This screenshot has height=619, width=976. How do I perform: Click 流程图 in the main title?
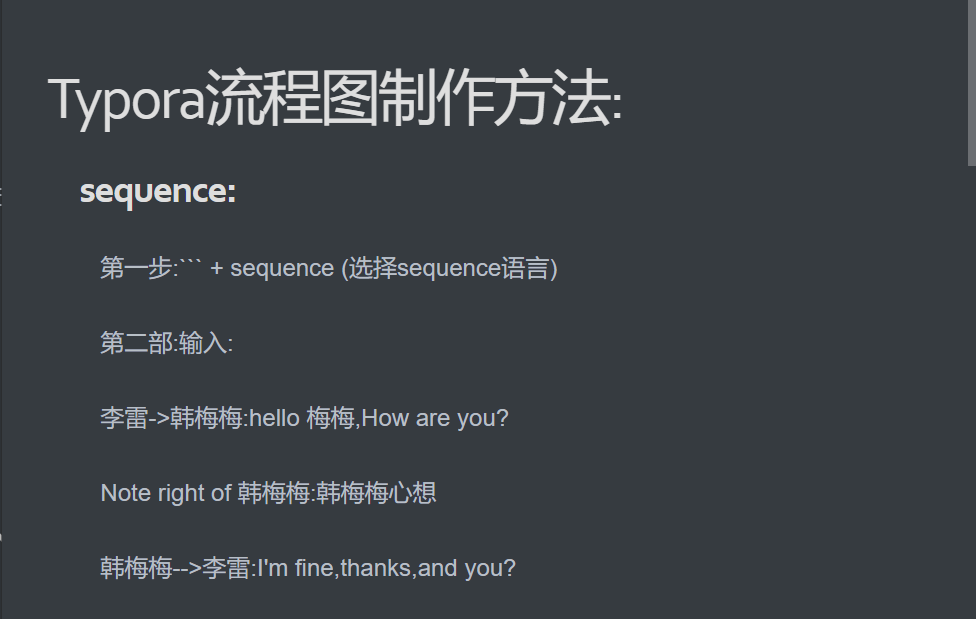tap(291, 98)
